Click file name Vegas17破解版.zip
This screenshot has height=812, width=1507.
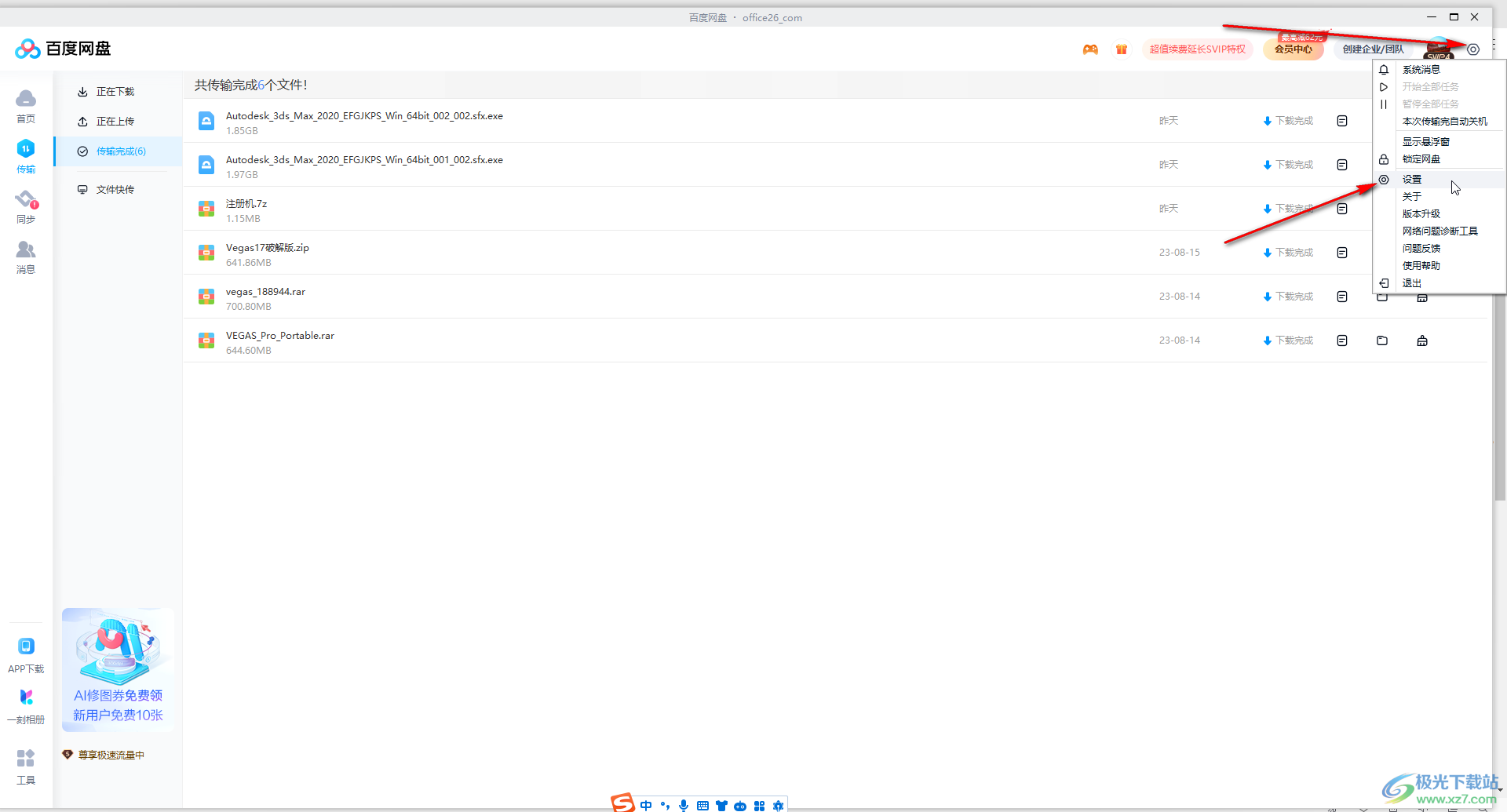click(x=268, y=248)
